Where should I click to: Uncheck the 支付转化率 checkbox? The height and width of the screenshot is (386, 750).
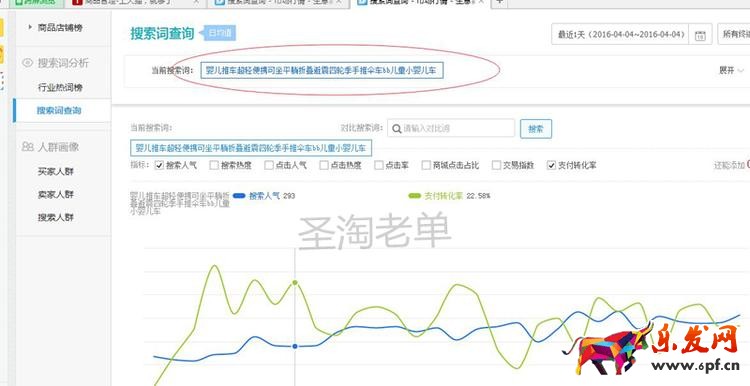point(551,165)
